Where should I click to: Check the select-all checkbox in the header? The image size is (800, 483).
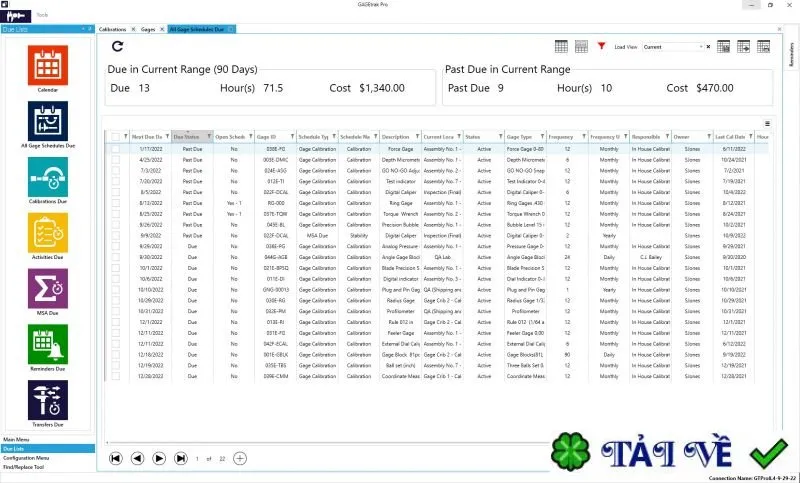click(x=116, y=137)
